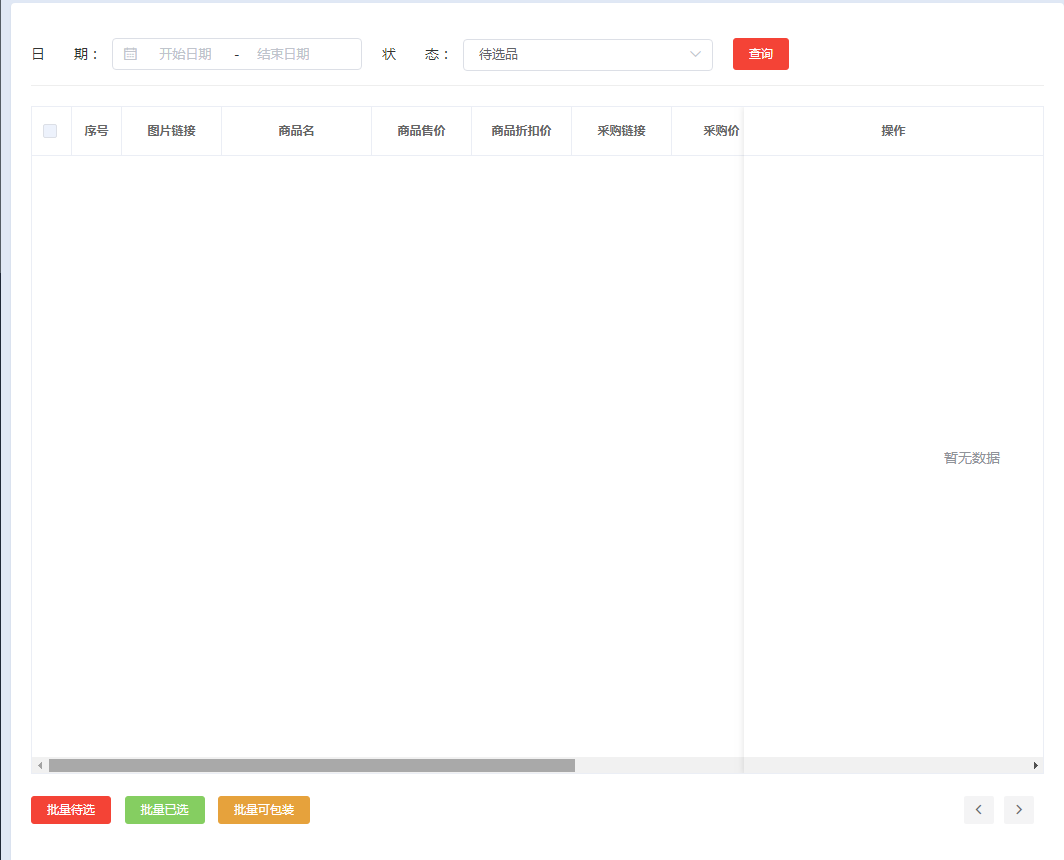Image resolution: width=1064 pixels, height=860 pixels.
Task: Go to next page with right chevron
Action: pos(1019,810)
